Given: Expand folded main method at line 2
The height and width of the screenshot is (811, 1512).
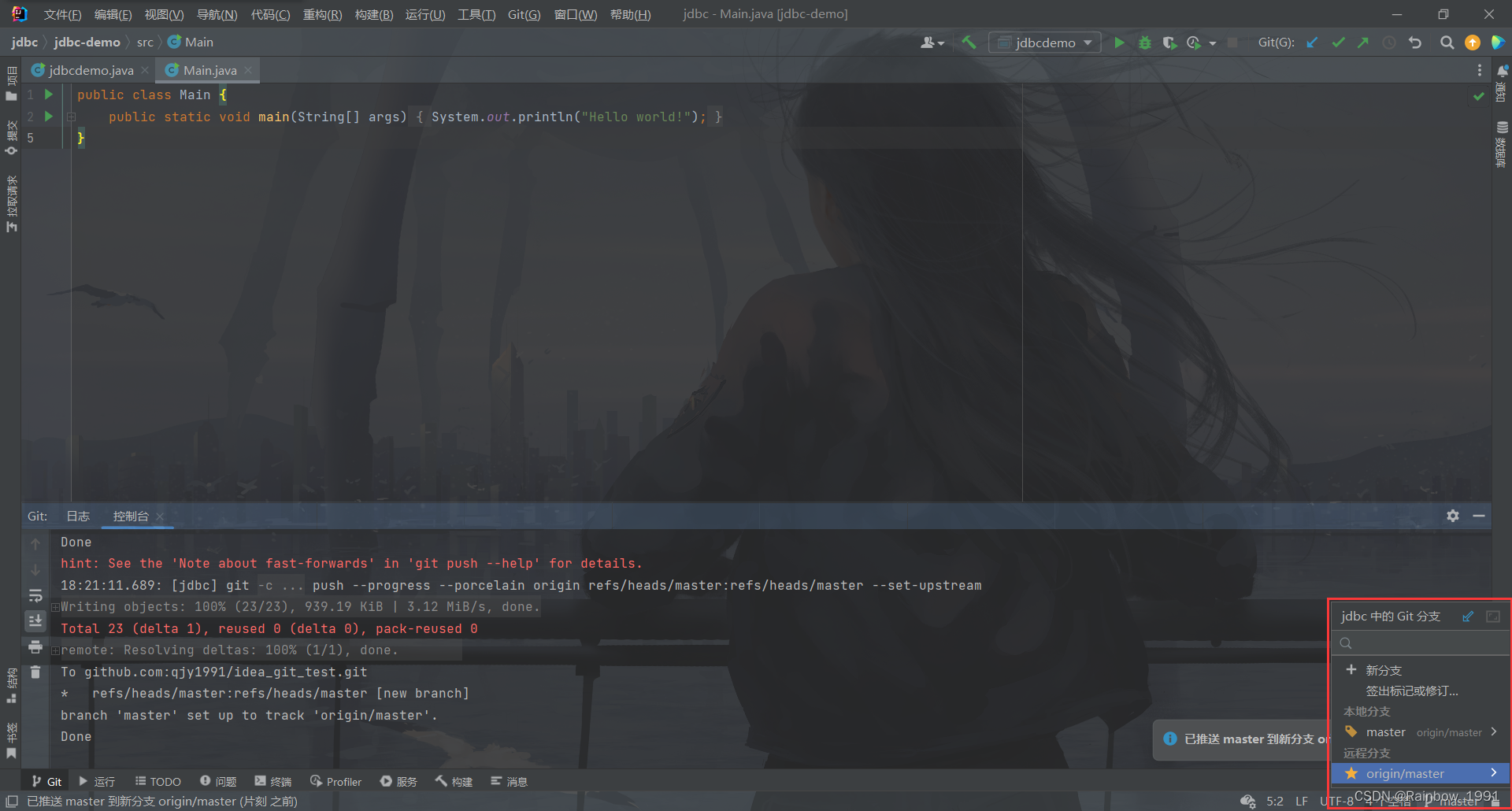Looking at the screenshot, I should tap(71, 117).
